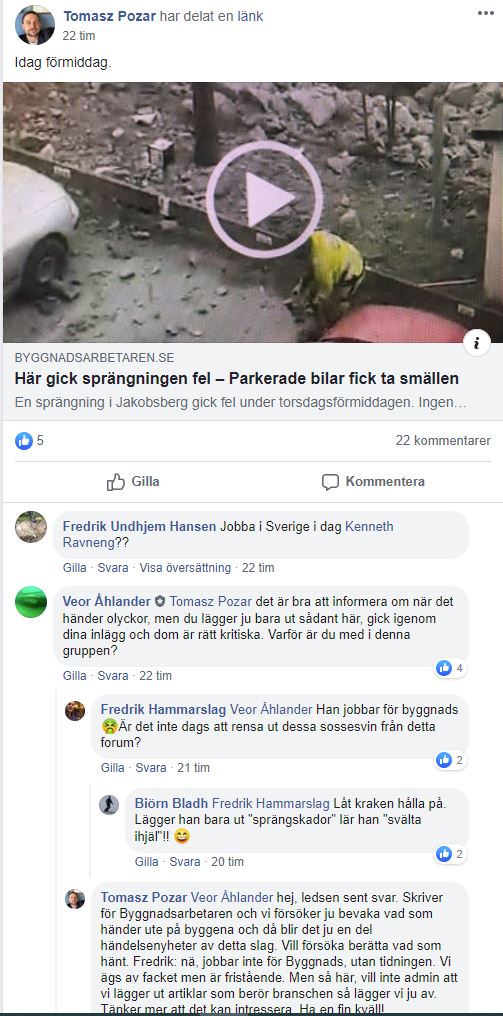This screenshot has height=1016, width=503.
Task: Open Fredrik Hammarslag's avatar
Action: point(75,710)
